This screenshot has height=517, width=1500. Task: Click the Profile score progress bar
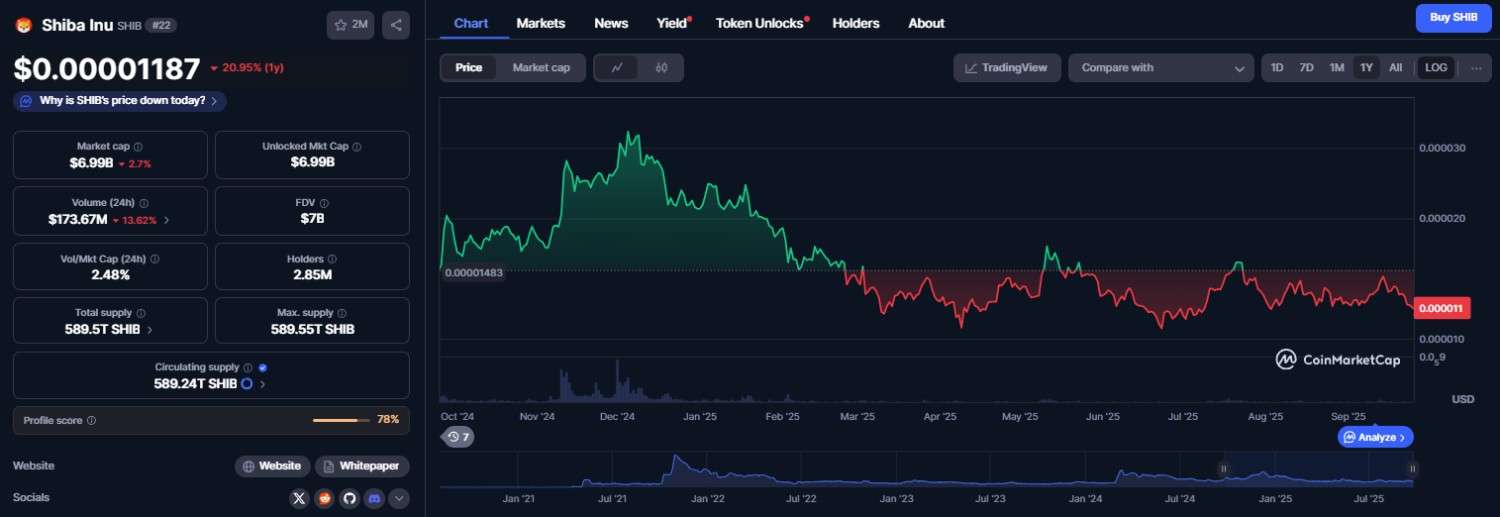click(x=341, y=420)
